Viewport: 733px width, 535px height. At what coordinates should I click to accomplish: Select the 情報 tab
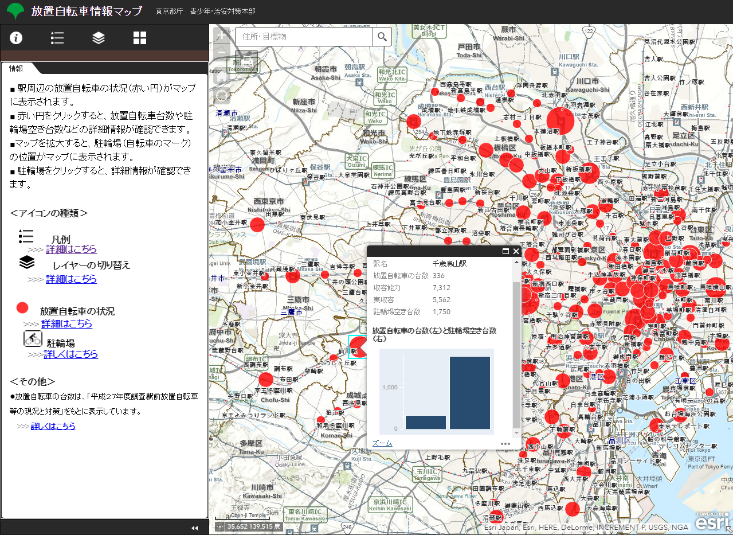15,69
